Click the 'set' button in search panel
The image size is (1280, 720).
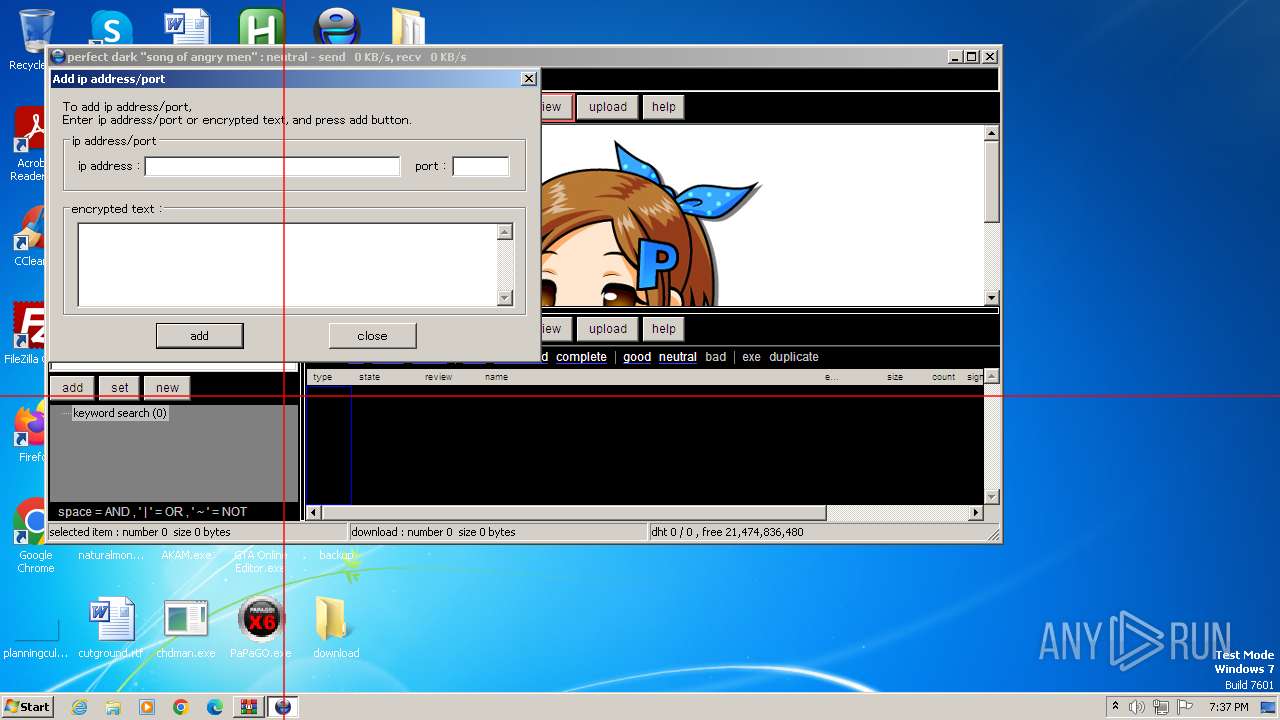(120, 388)
